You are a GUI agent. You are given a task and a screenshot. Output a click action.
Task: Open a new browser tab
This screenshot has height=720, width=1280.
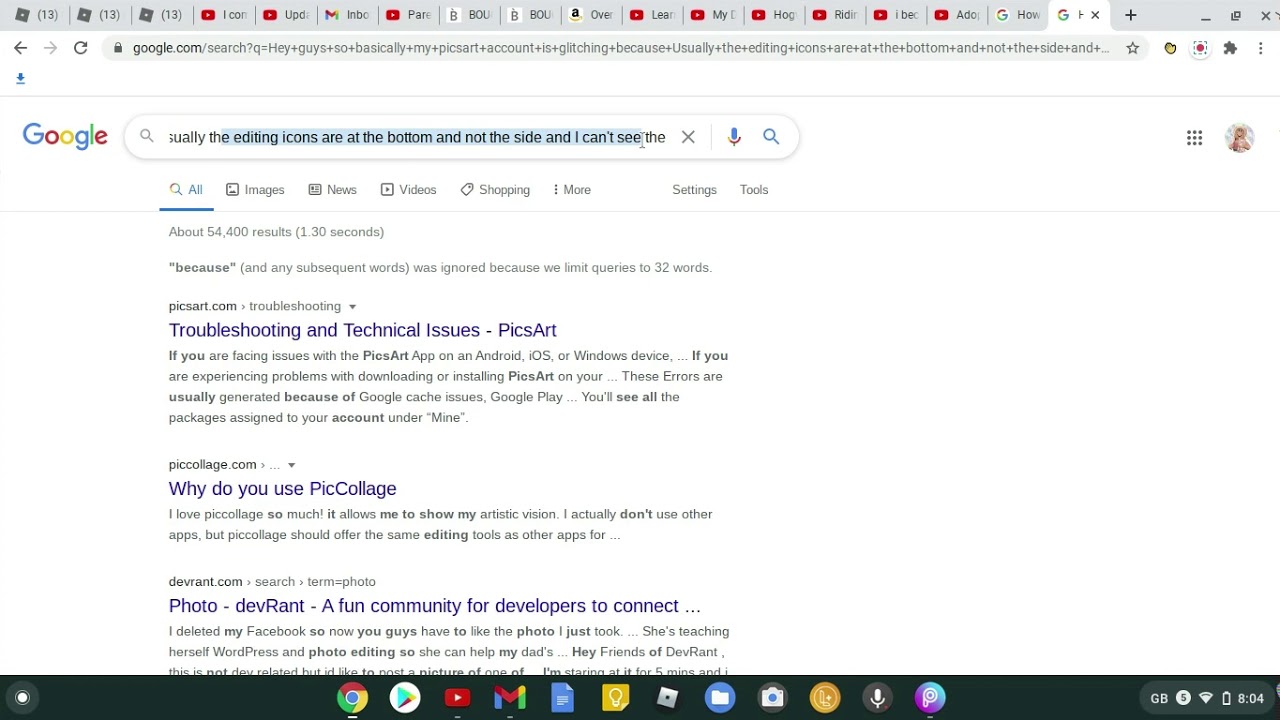(x=1130, y=15)
